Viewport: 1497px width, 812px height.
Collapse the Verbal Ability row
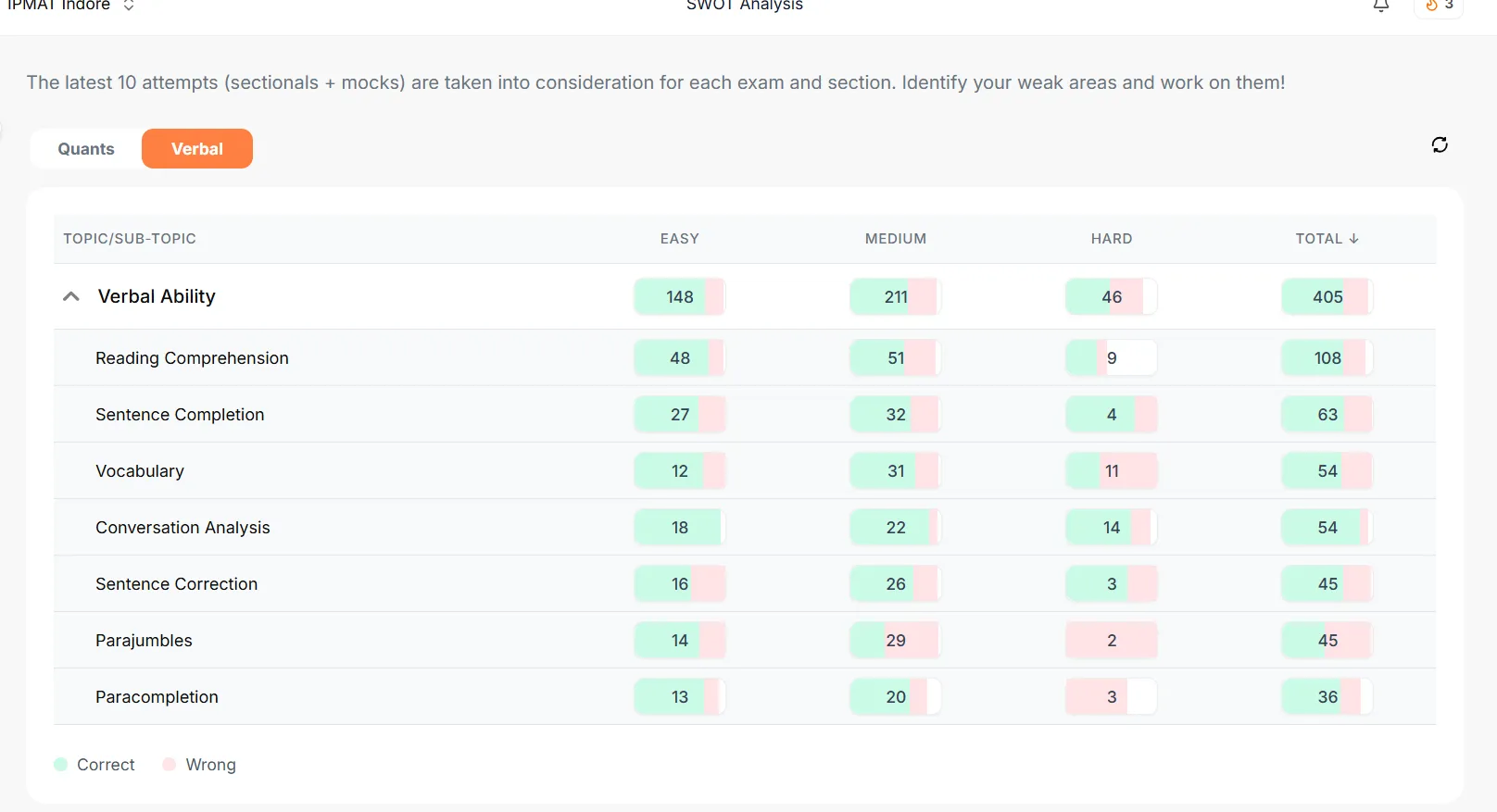click(x=70, y=296)
